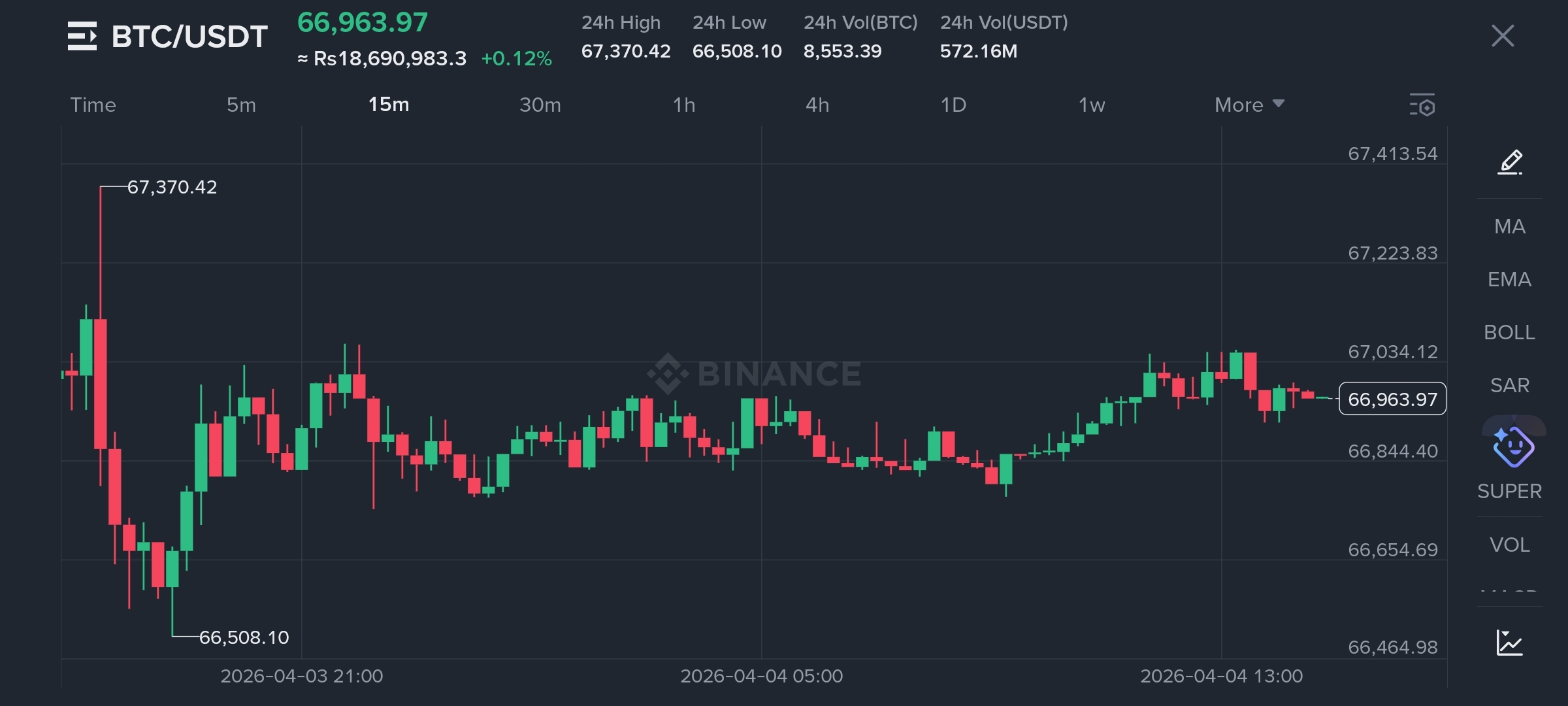Viewport: 1568px width, 706px height.
Task: Select the drawing pencil tool
Action: tap(1510, 161)
